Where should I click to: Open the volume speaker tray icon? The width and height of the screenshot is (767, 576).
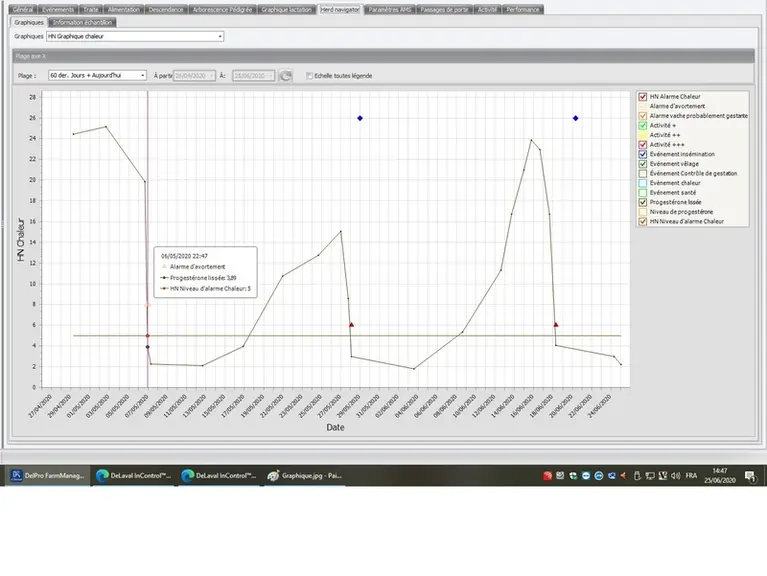coord(676,476)
